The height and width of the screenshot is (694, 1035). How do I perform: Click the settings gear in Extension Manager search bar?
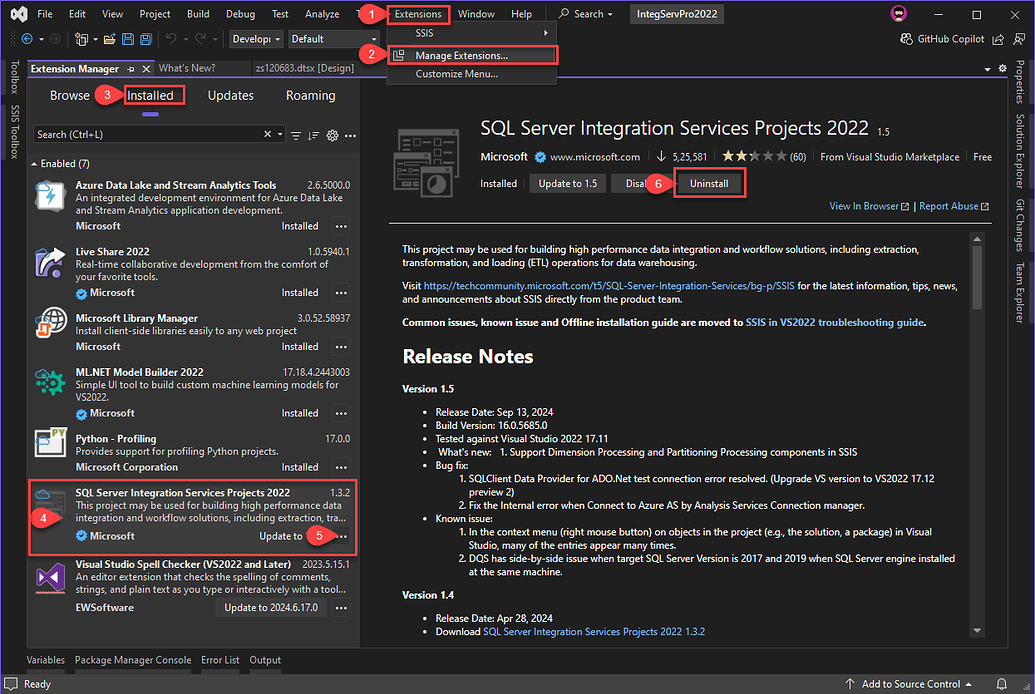tap(331, 134)
